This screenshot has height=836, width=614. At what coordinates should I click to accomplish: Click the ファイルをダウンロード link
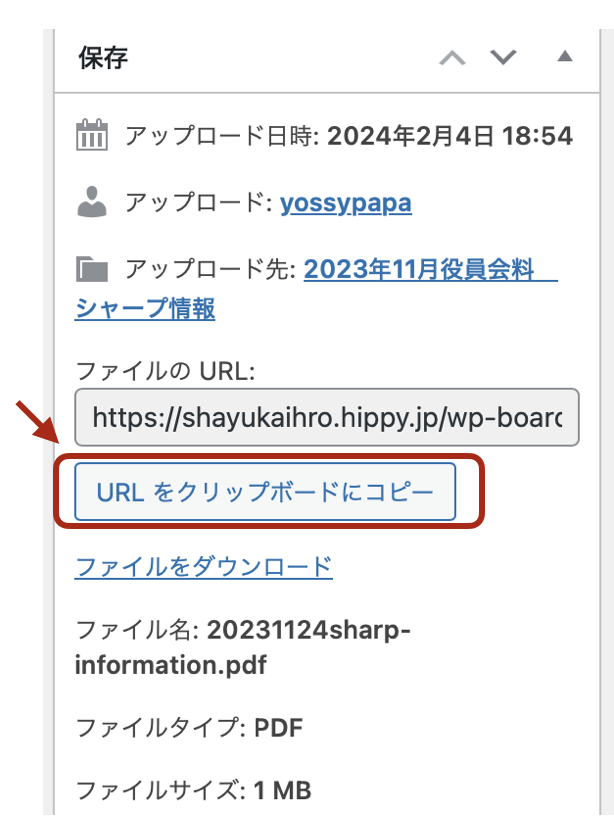(x=203, y=567)
